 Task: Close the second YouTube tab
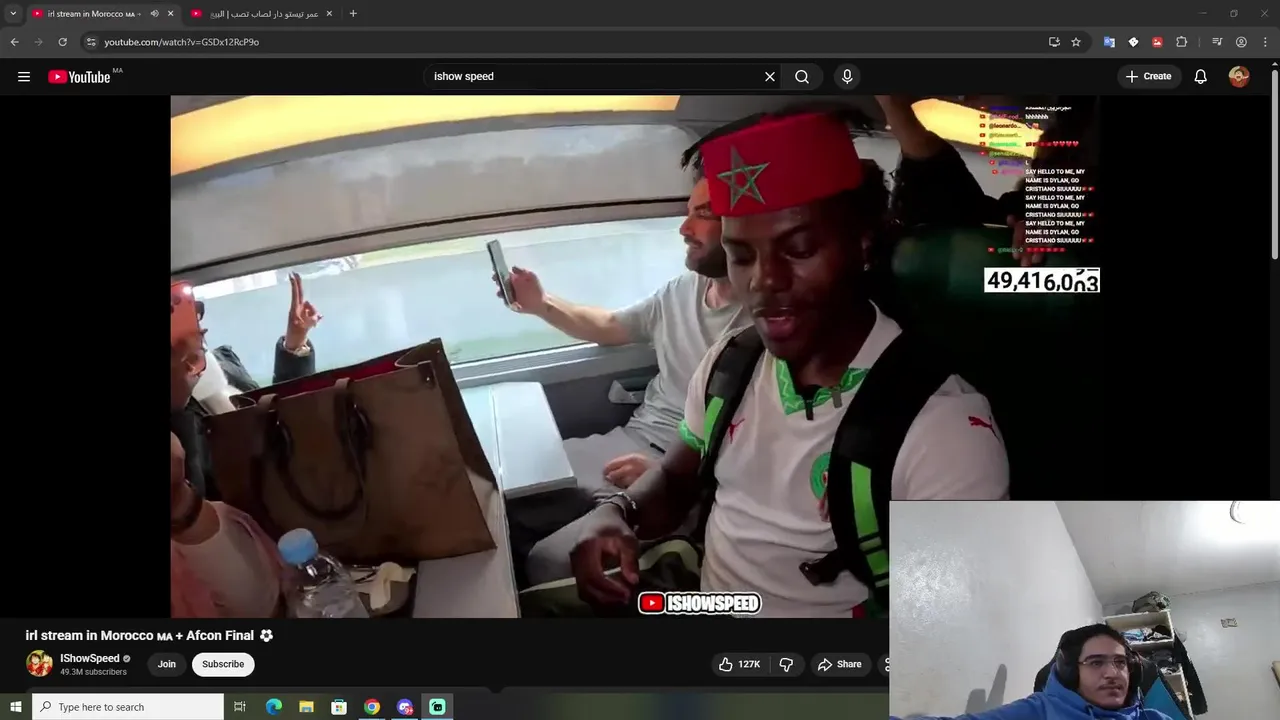coord(329,14)
